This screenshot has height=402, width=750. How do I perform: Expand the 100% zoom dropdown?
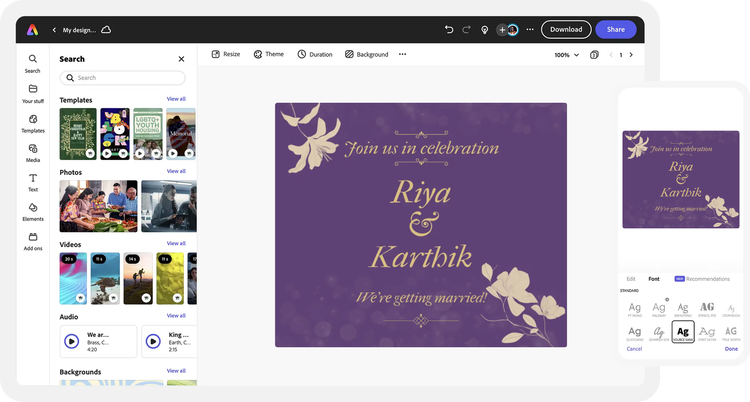[566, 55]
